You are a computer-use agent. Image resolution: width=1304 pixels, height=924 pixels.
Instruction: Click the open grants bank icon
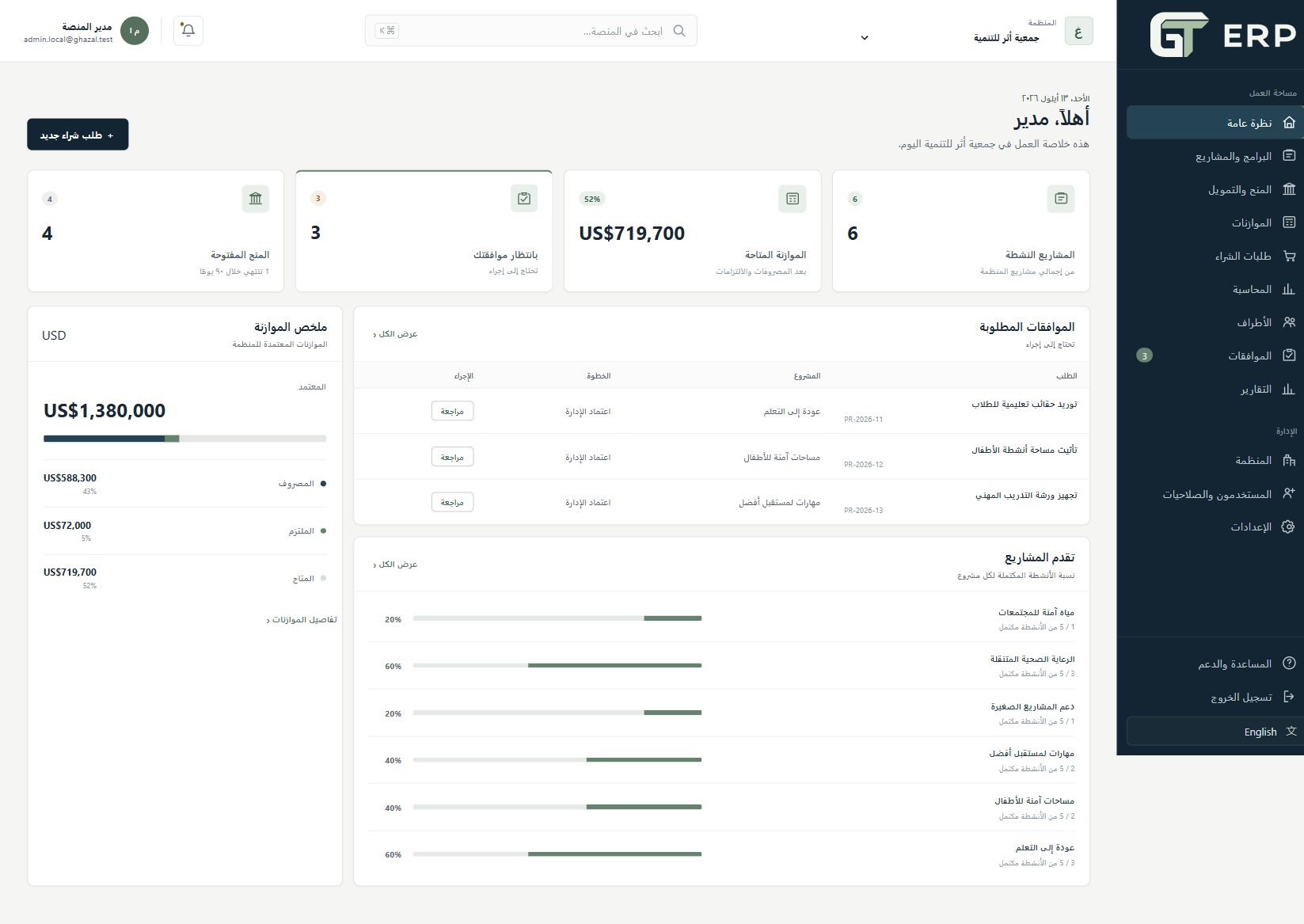coord(256,198)
